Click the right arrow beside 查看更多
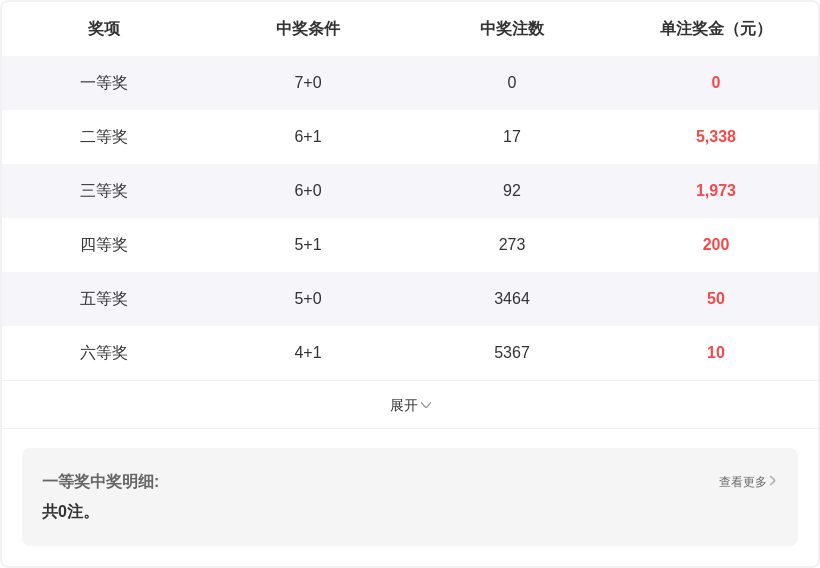The height and width of the screenshot is (568, 820). click(773, 481)
